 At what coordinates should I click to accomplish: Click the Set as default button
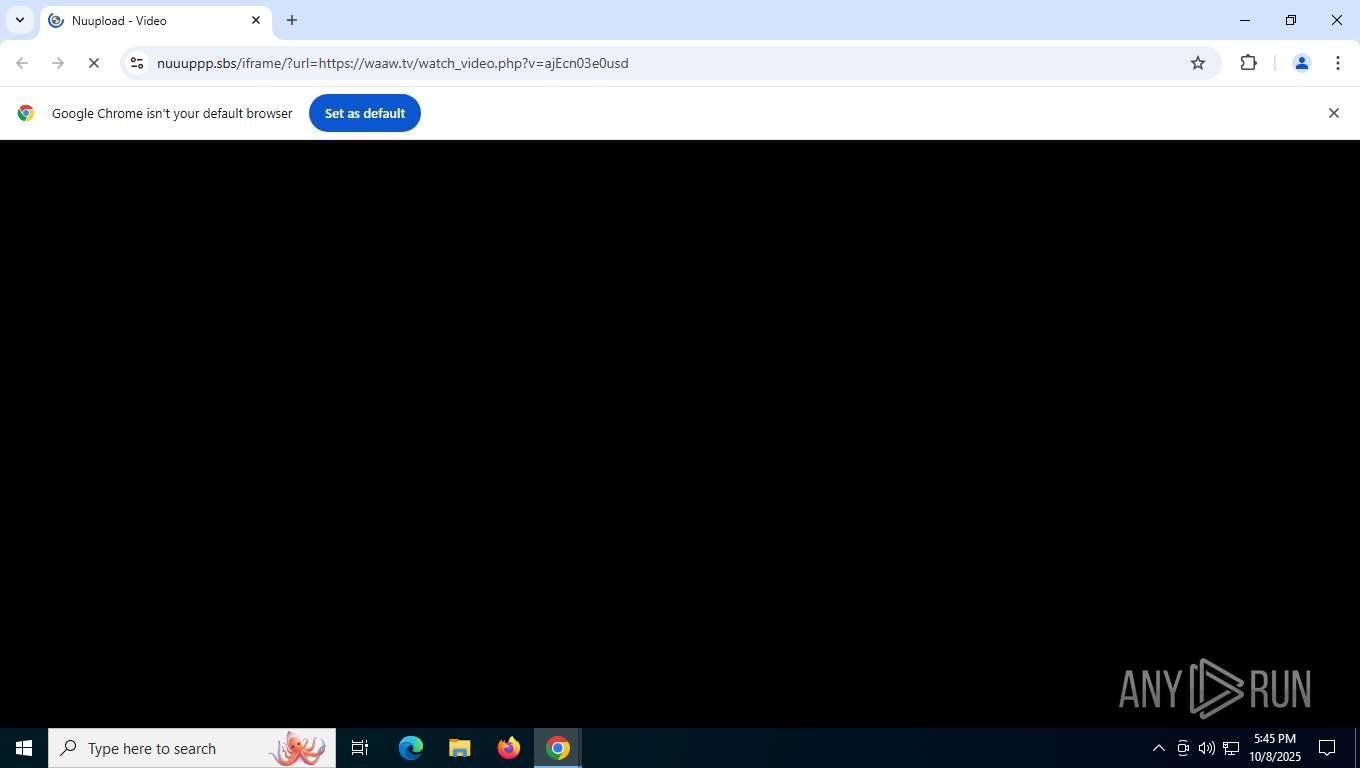coord(365,113)
